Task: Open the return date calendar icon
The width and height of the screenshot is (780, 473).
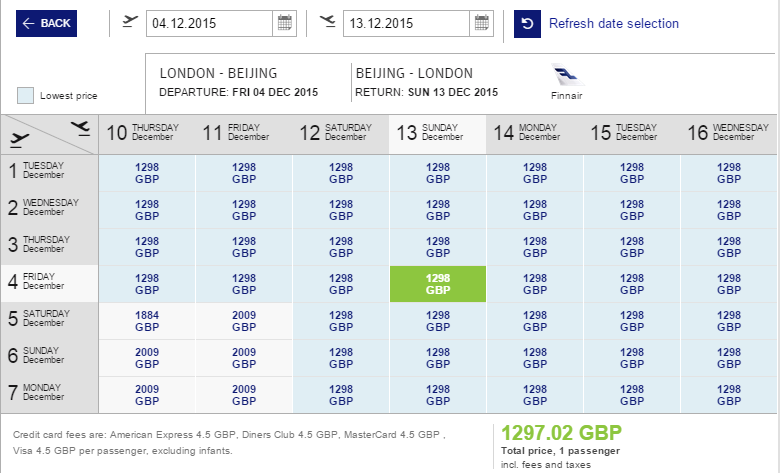Action: [482, 23]
